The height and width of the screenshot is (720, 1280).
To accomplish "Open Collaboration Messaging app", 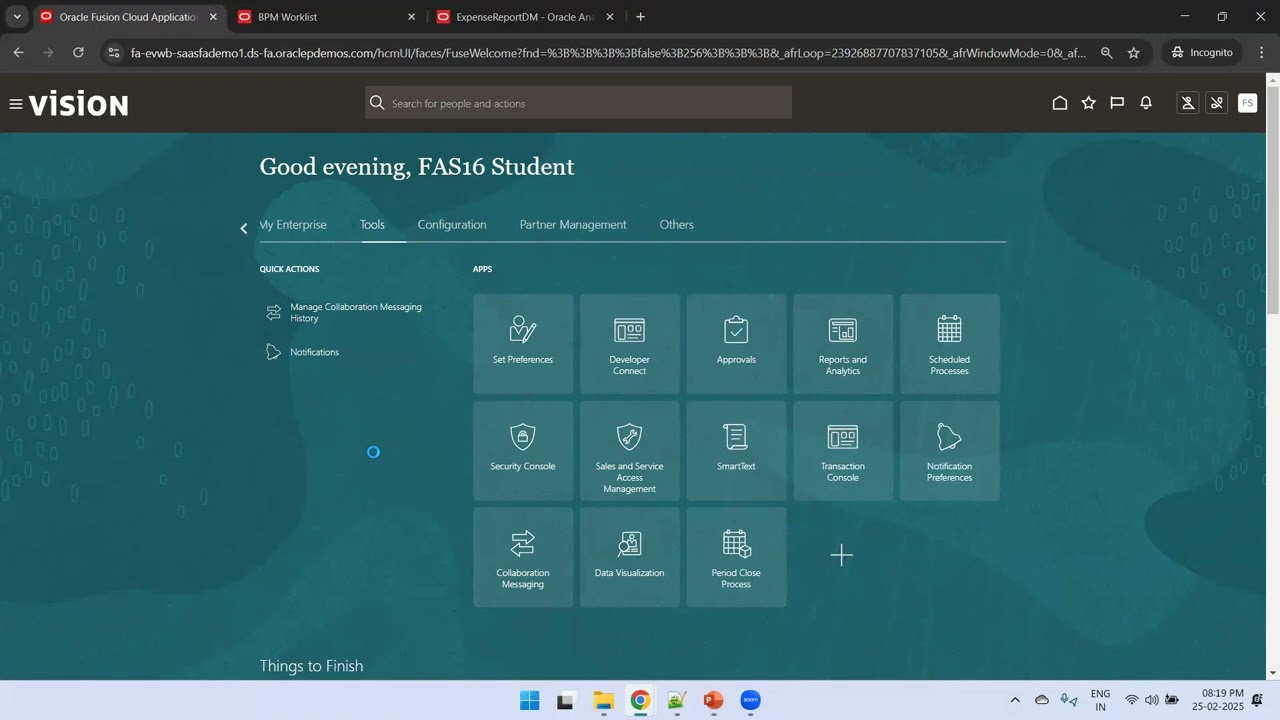I will [523, 557].
